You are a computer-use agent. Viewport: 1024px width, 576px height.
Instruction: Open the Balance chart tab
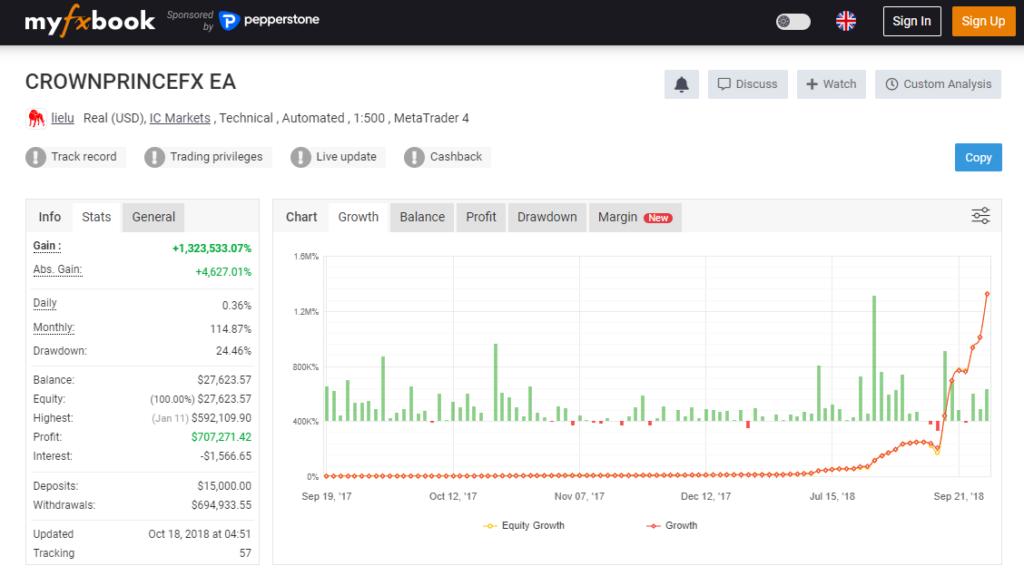[x=421, y=216]
